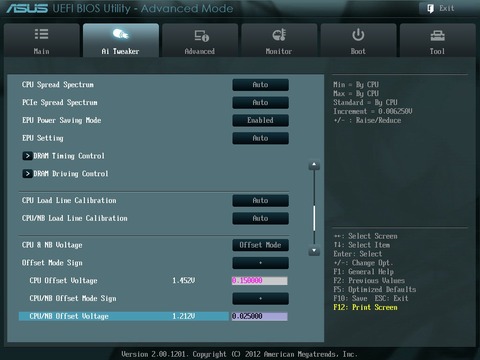Viewport: 480px width, 360px height.
Task: Click the Monitor thermometer icon
Action: point(279,35)
